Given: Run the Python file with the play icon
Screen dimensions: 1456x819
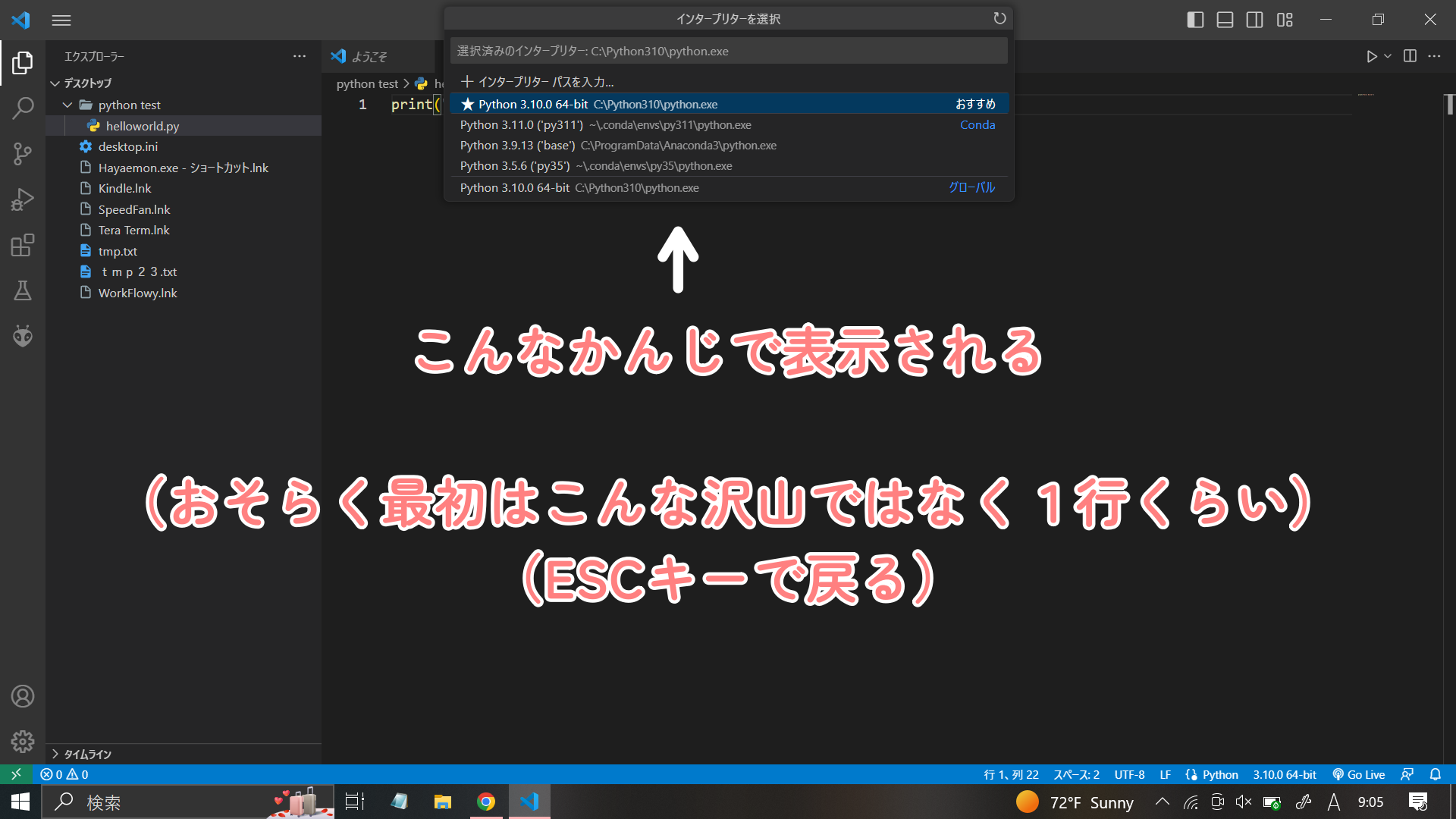Looking at the screenshot, I should (x=1370, y=55).
